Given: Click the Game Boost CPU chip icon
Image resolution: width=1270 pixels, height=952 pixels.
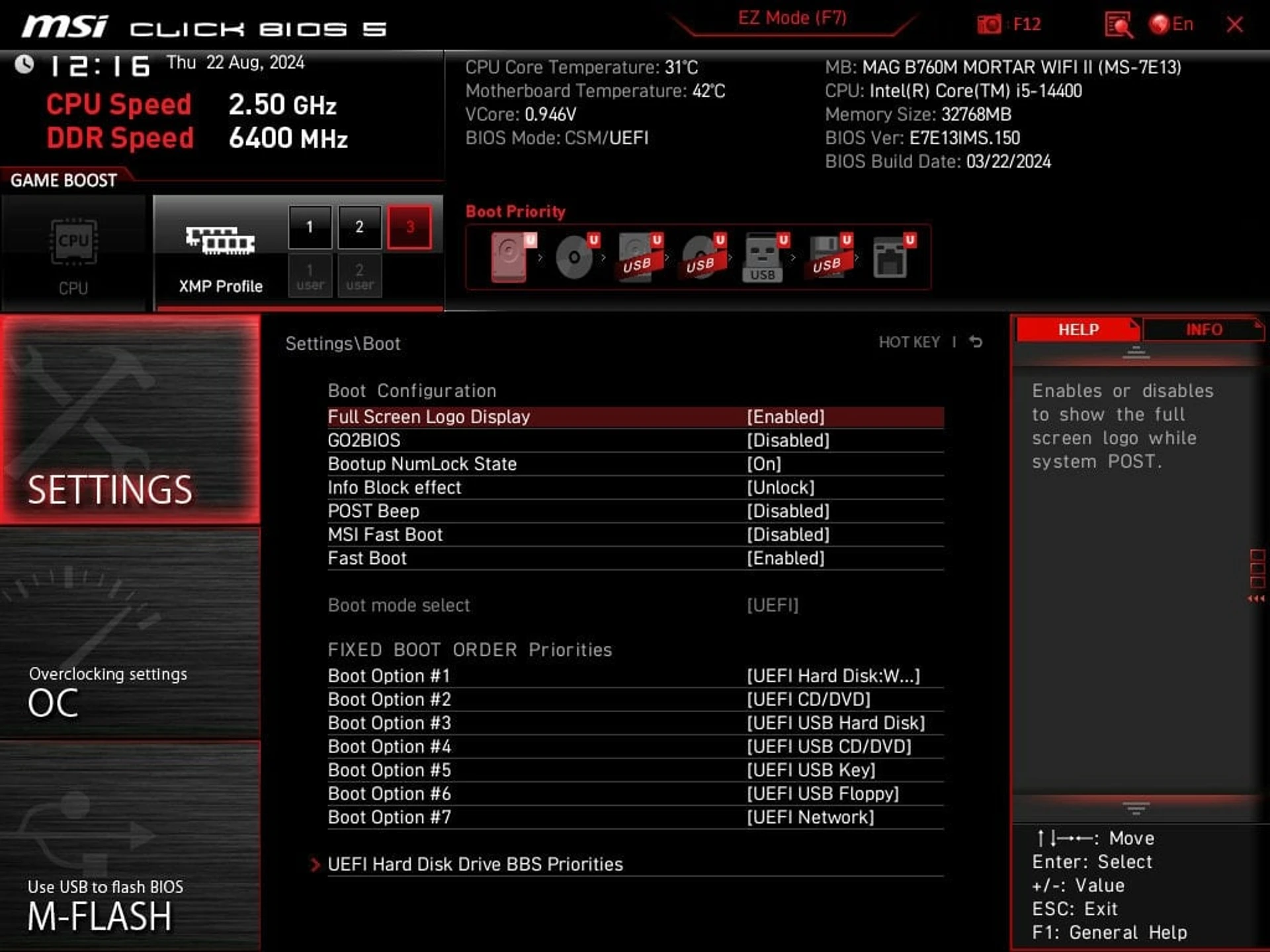Looking at the screenshot, I should click(73, 242).
